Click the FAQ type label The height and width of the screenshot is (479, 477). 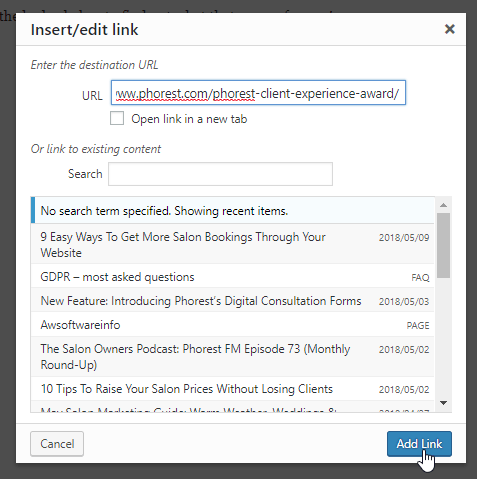[x=420, y=277]
